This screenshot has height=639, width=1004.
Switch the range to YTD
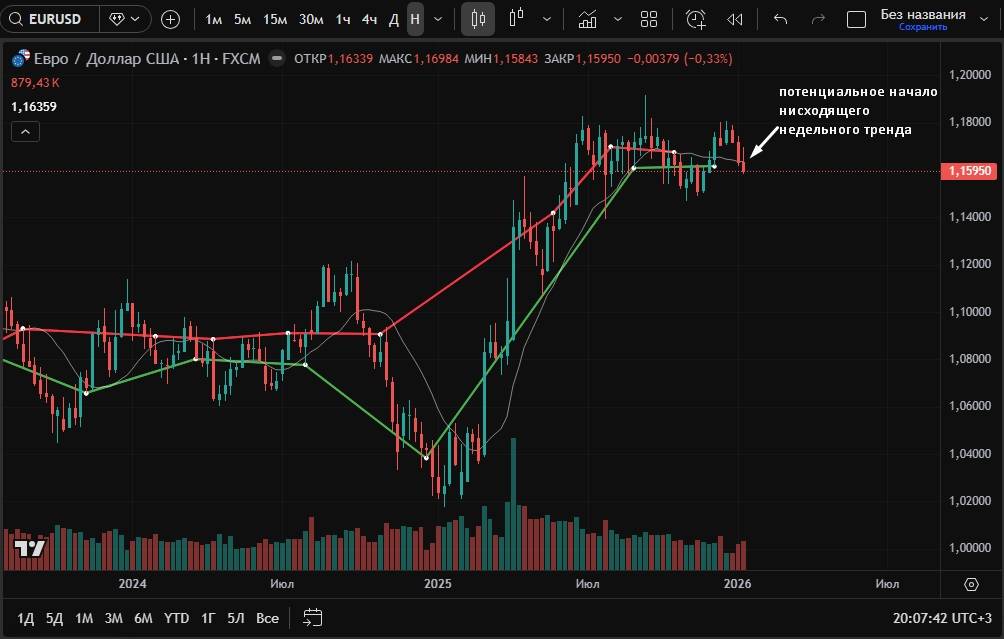click(177, 618)
